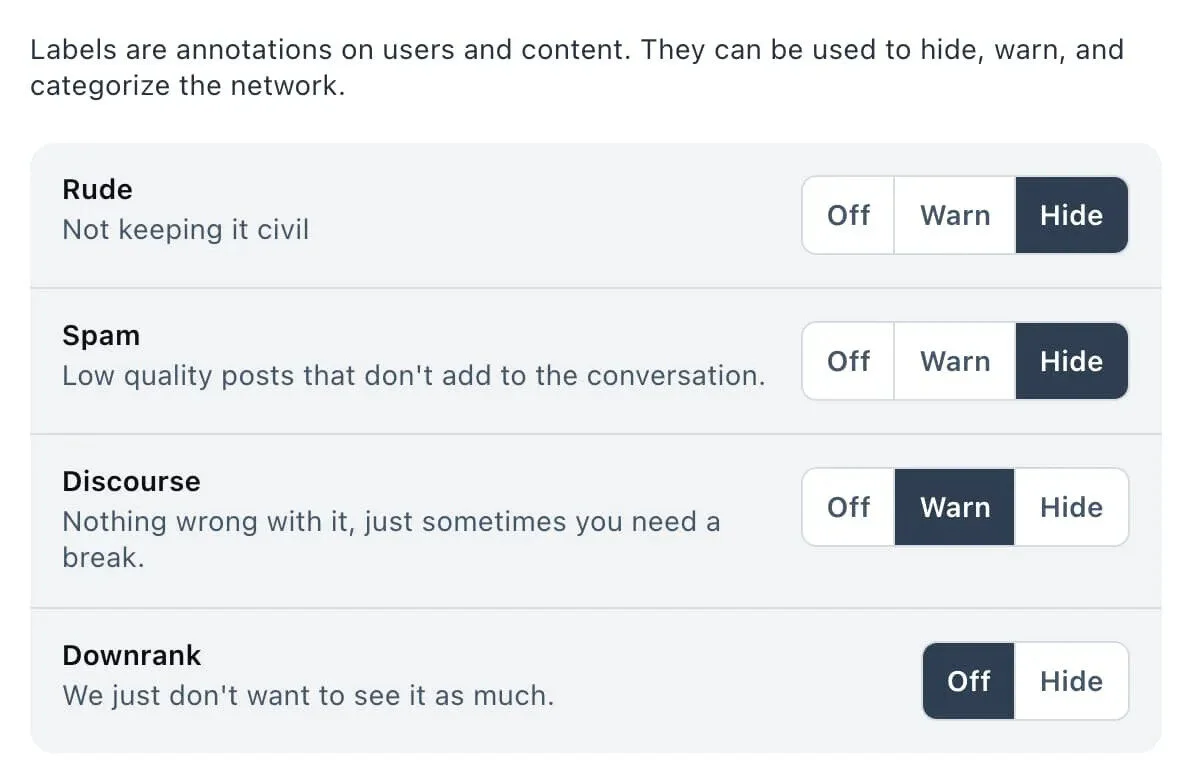Turn off the Discourse label
The width and height of the screenshot is (1192, 781).
tap(848, 507)
